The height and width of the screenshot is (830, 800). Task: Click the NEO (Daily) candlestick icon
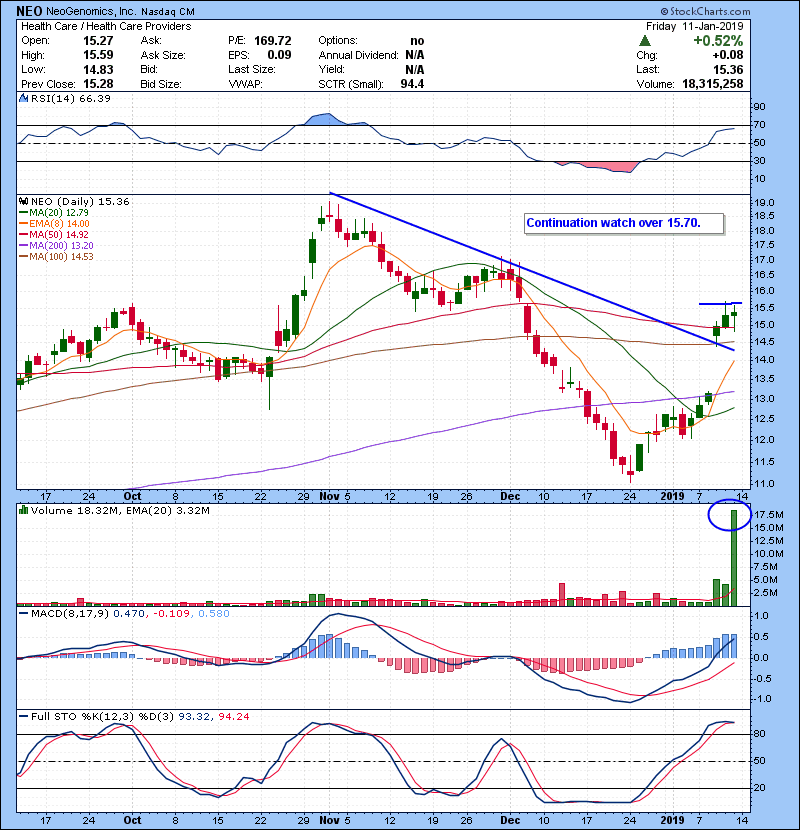point(23,202)
